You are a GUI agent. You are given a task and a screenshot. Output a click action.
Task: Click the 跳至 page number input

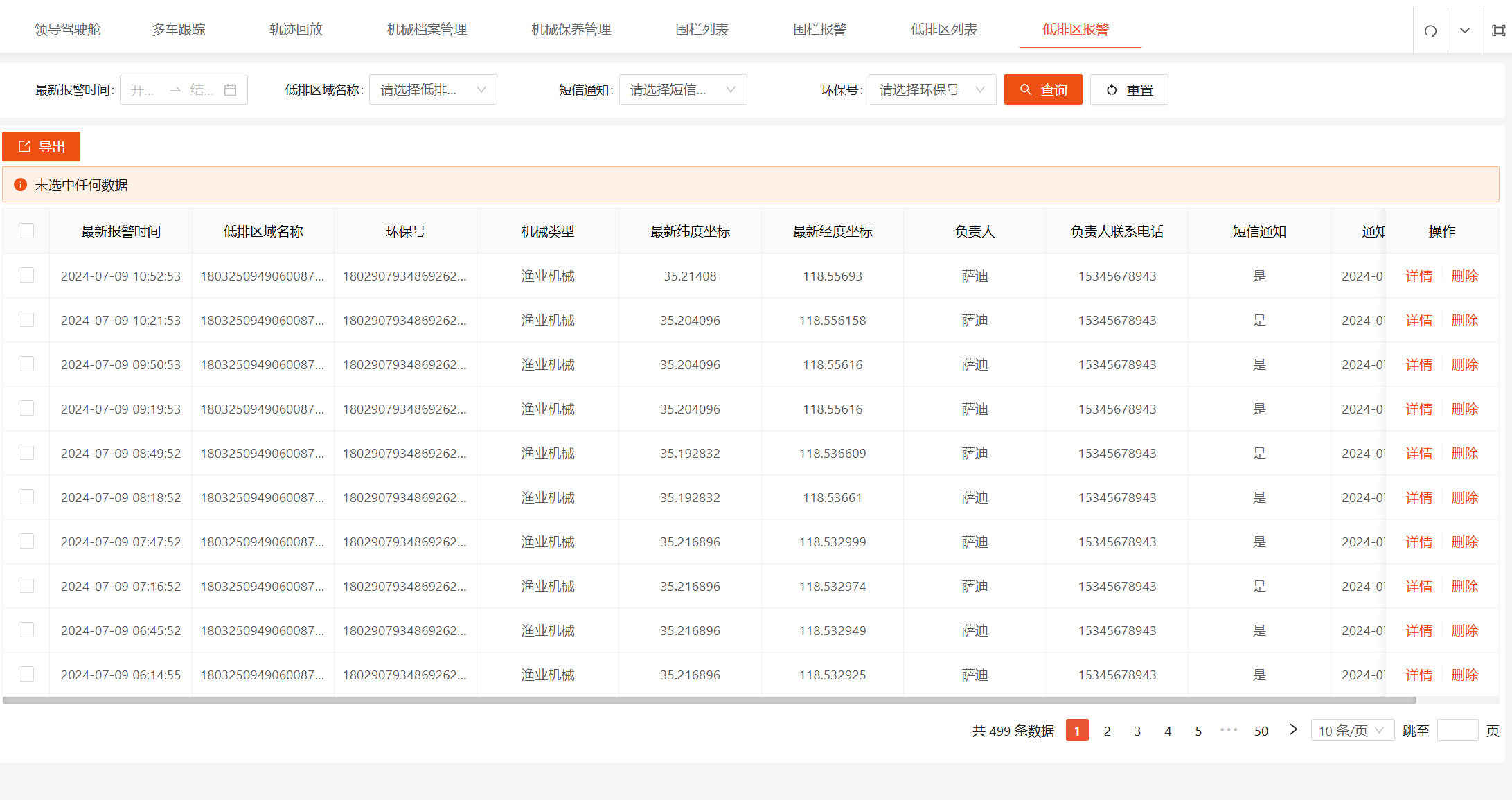(1457, 730)
